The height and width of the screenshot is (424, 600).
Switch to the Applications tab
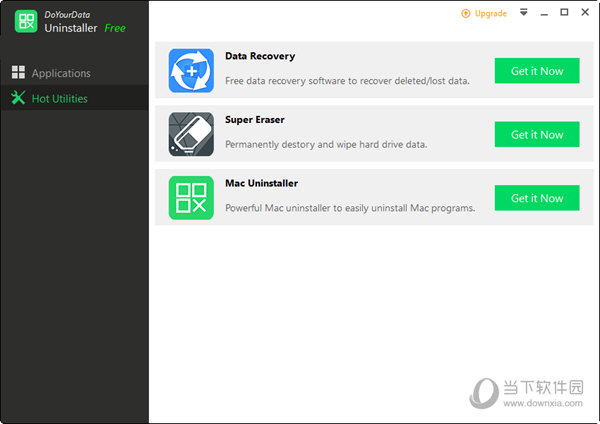tap(75, 72)
